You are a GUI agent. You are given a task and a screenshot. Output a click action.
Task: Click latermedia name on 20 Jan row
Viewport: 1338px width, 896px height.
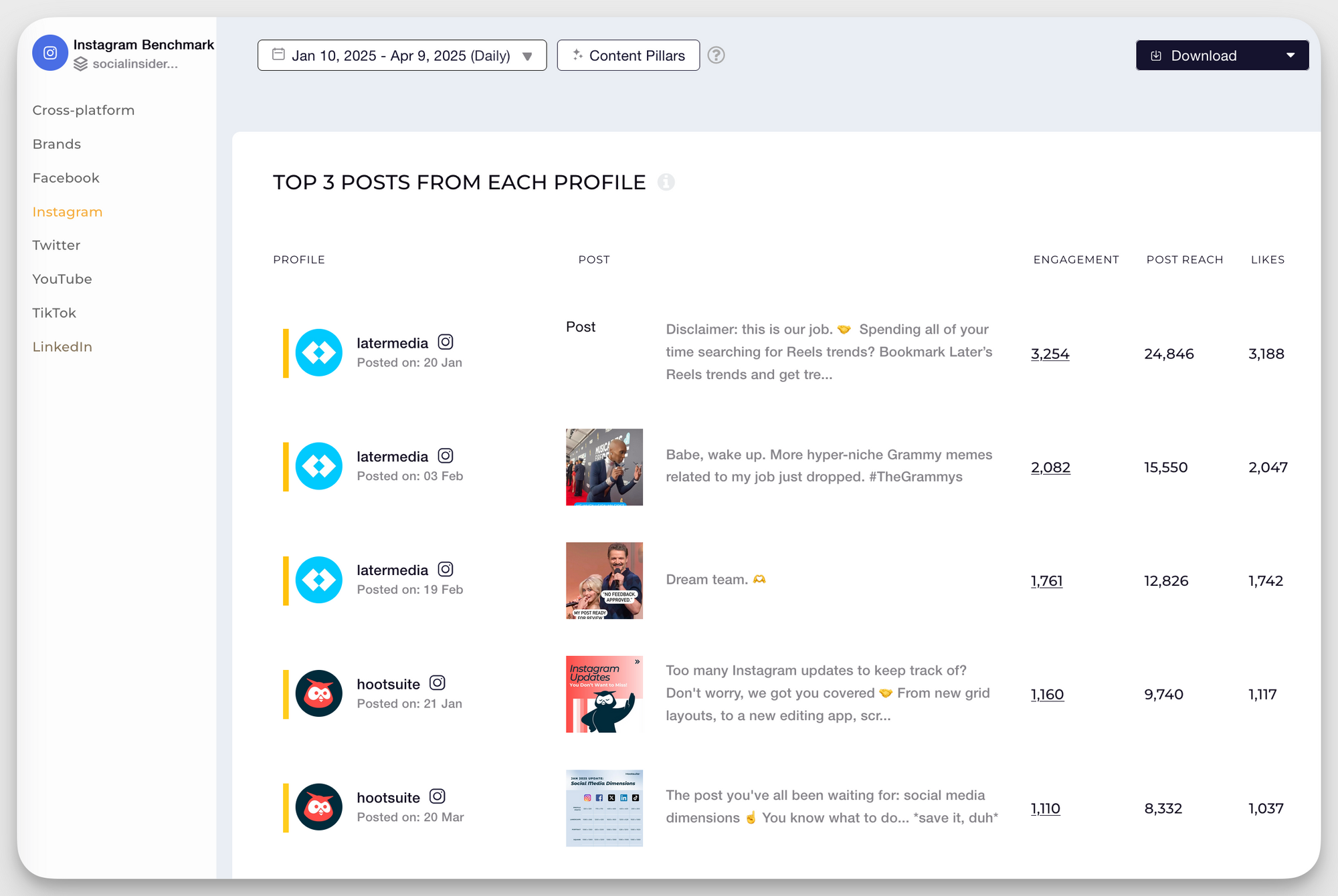coord(393,343)
